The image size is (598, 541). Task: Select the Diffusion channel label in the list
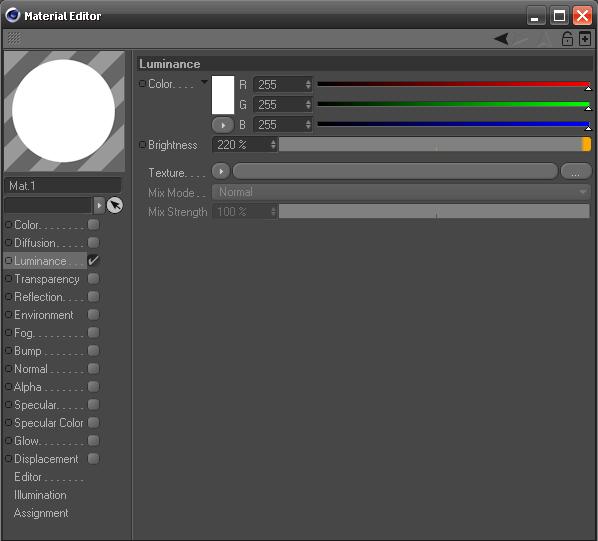35,243
